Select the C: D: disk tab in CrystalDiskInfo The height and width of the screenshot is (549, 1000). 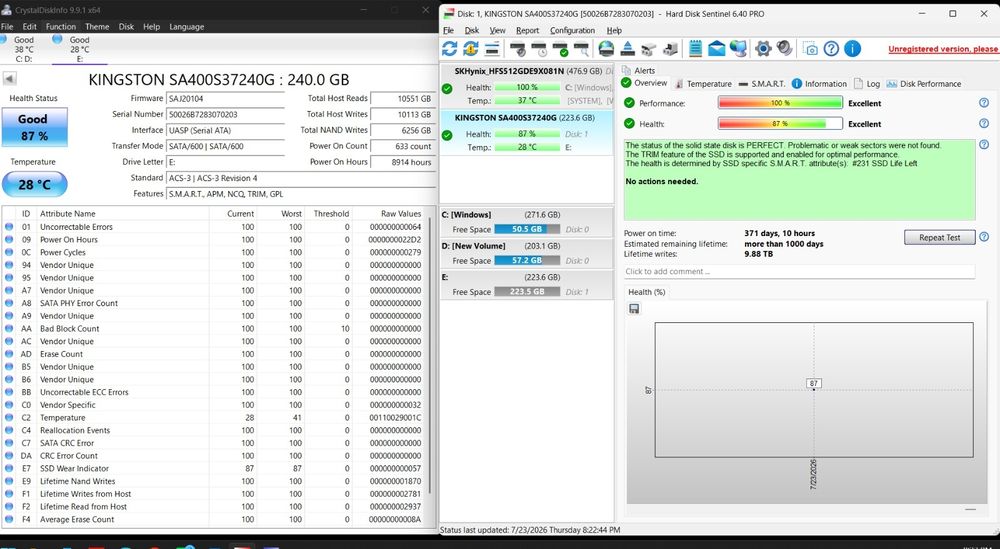[x=24, y=49]
